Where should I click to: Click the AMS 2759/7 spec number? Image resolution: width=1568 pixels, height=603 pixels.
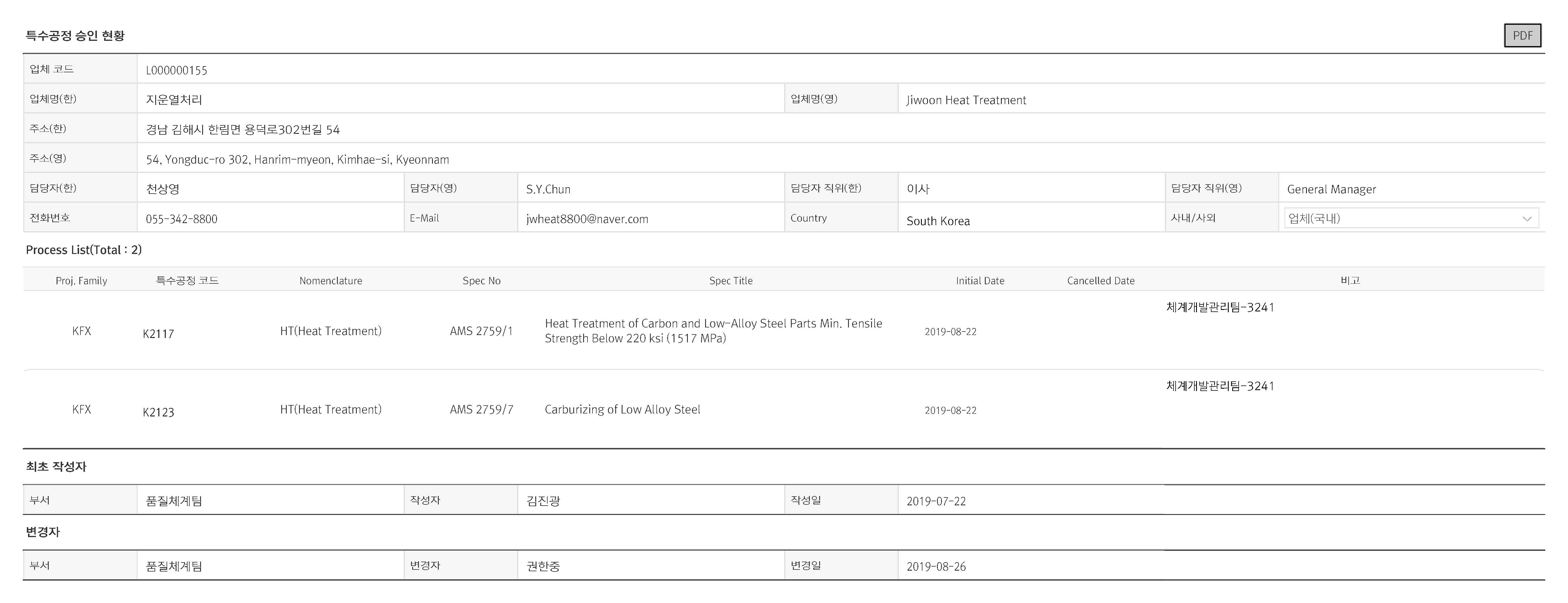tap(481, 409)
